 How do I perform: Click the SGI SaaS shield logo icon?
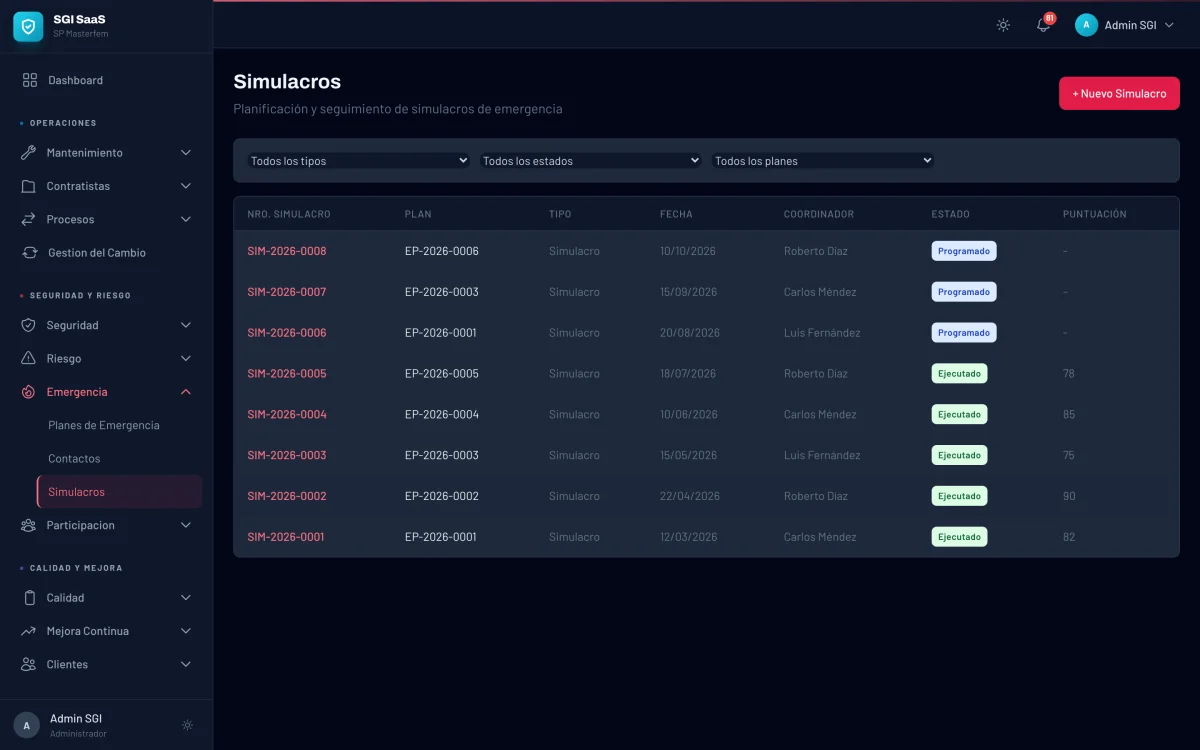pyautogui.click(x=28, y=27)
